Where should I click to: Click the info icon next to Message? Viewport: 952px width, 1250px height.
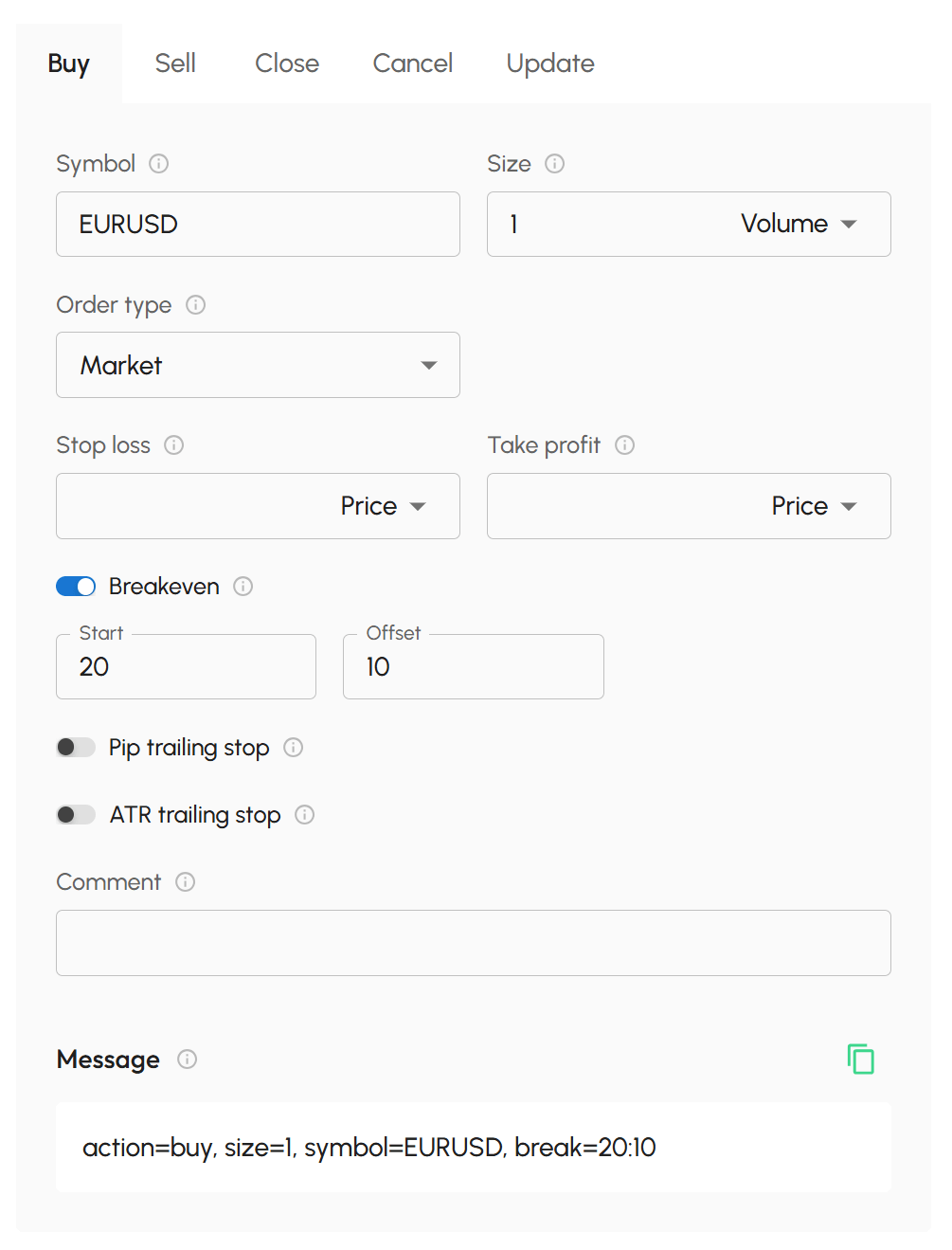click(188, 1060)
